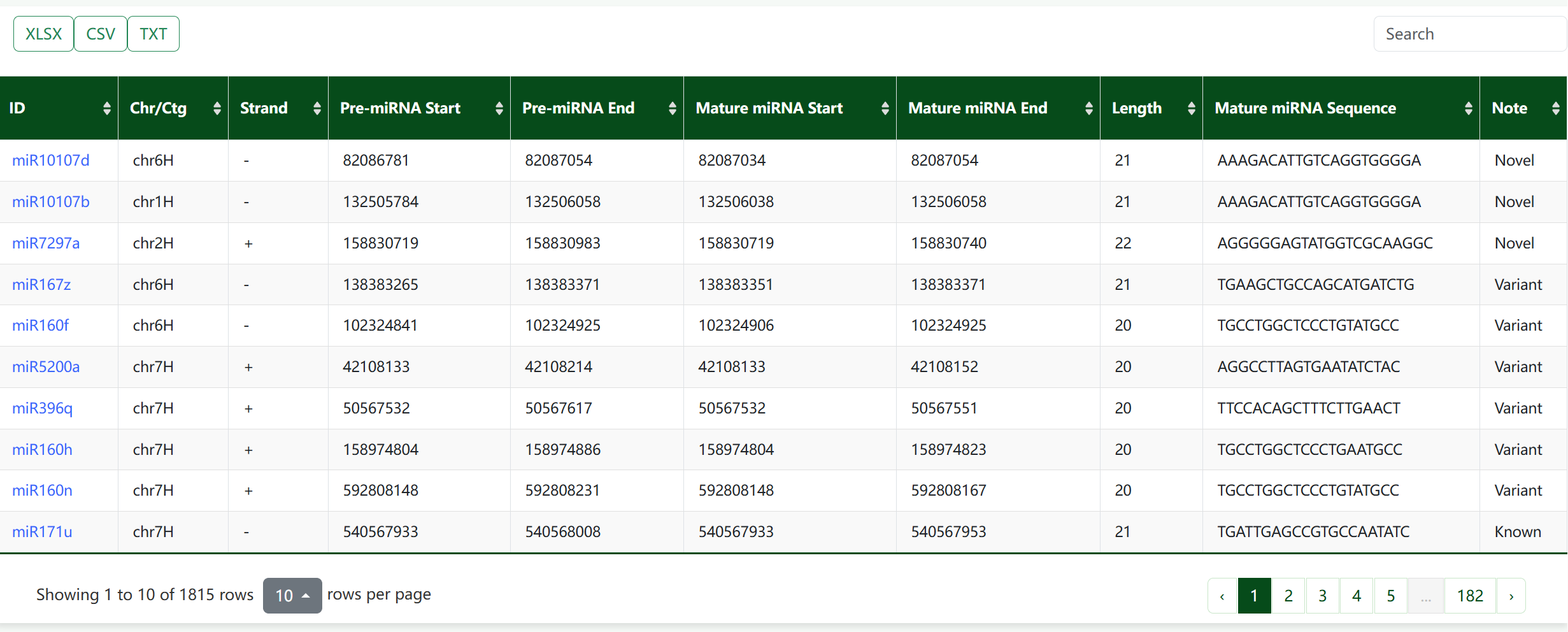This screenshot has height=632, width=1568.
Task: Jump to last page 182
Action: pos(1471,596)
